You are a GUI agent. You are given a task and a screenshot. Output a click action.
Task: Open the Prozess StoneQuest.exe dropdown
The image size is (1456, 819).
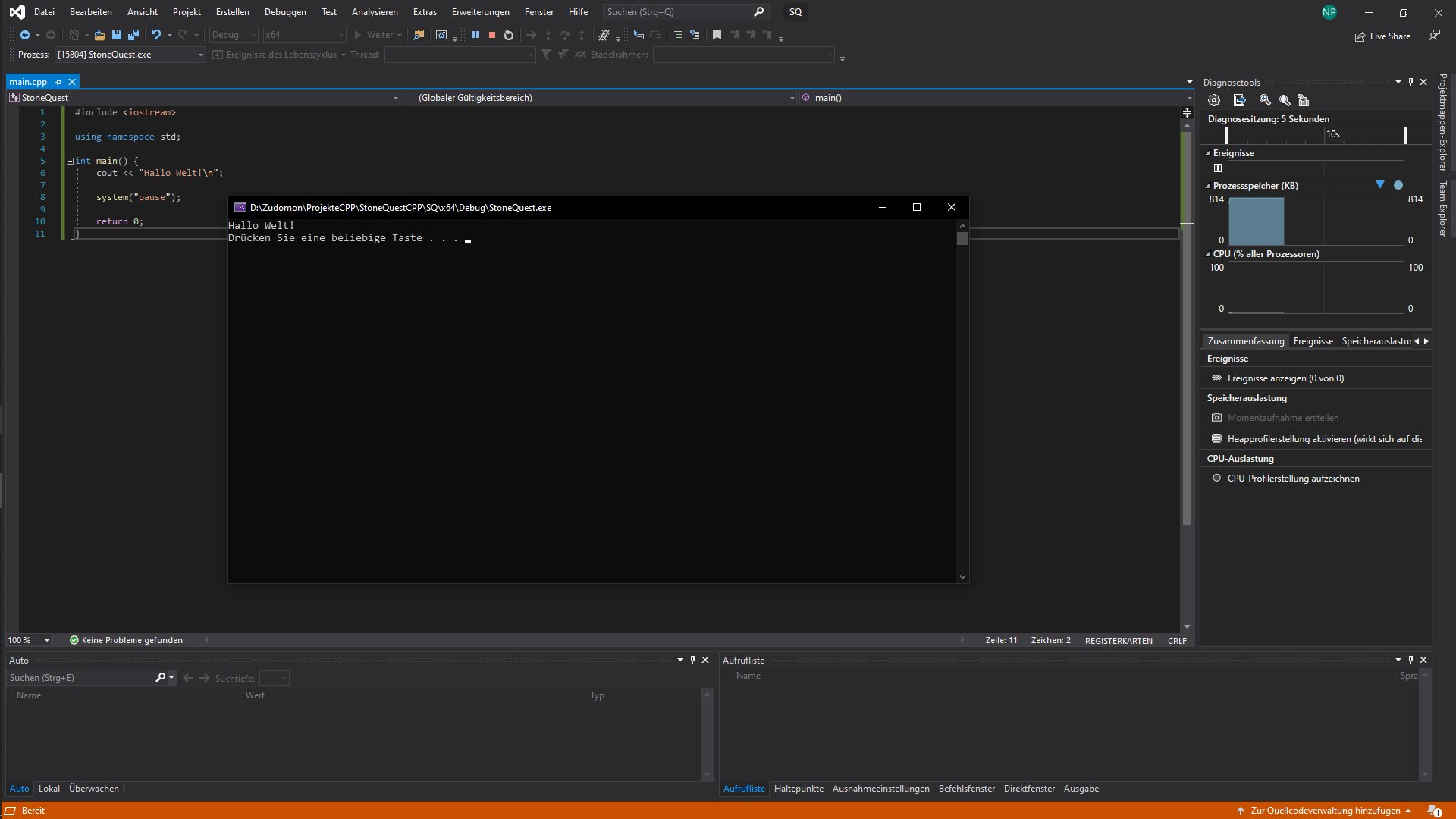[201, 55]
